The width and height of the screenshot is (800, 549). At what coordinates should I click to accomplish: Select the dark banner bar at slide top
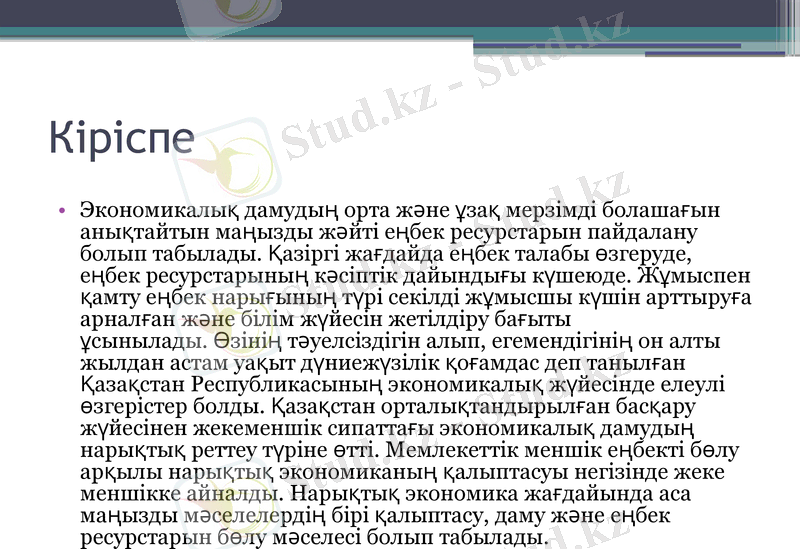pos(400,13)
